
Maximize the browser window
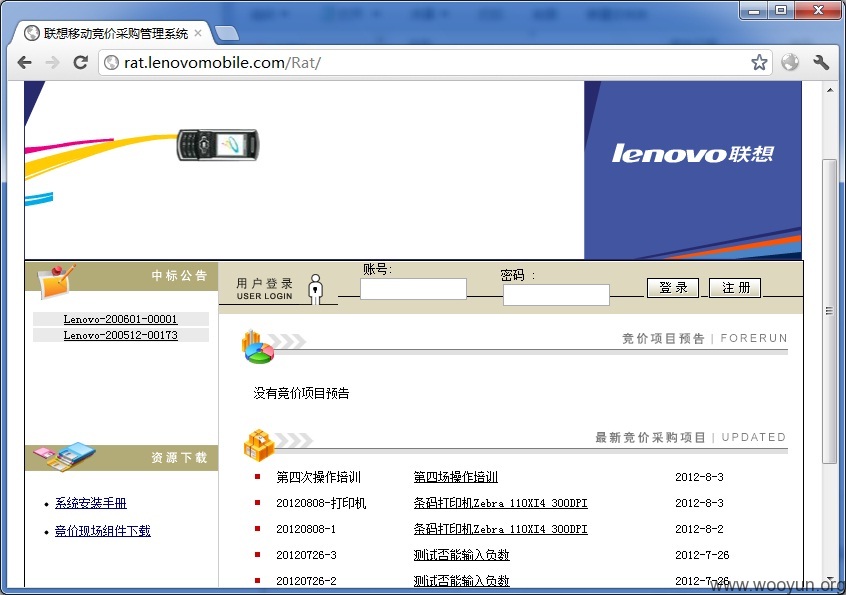coord(781,10)
